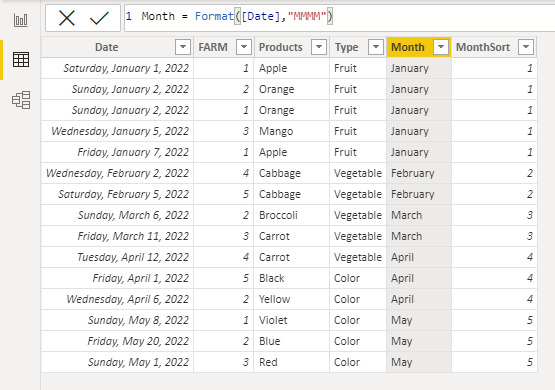Click the 'Mango' product cell
The width and height of the screenshot is (555, 390).
292,131
